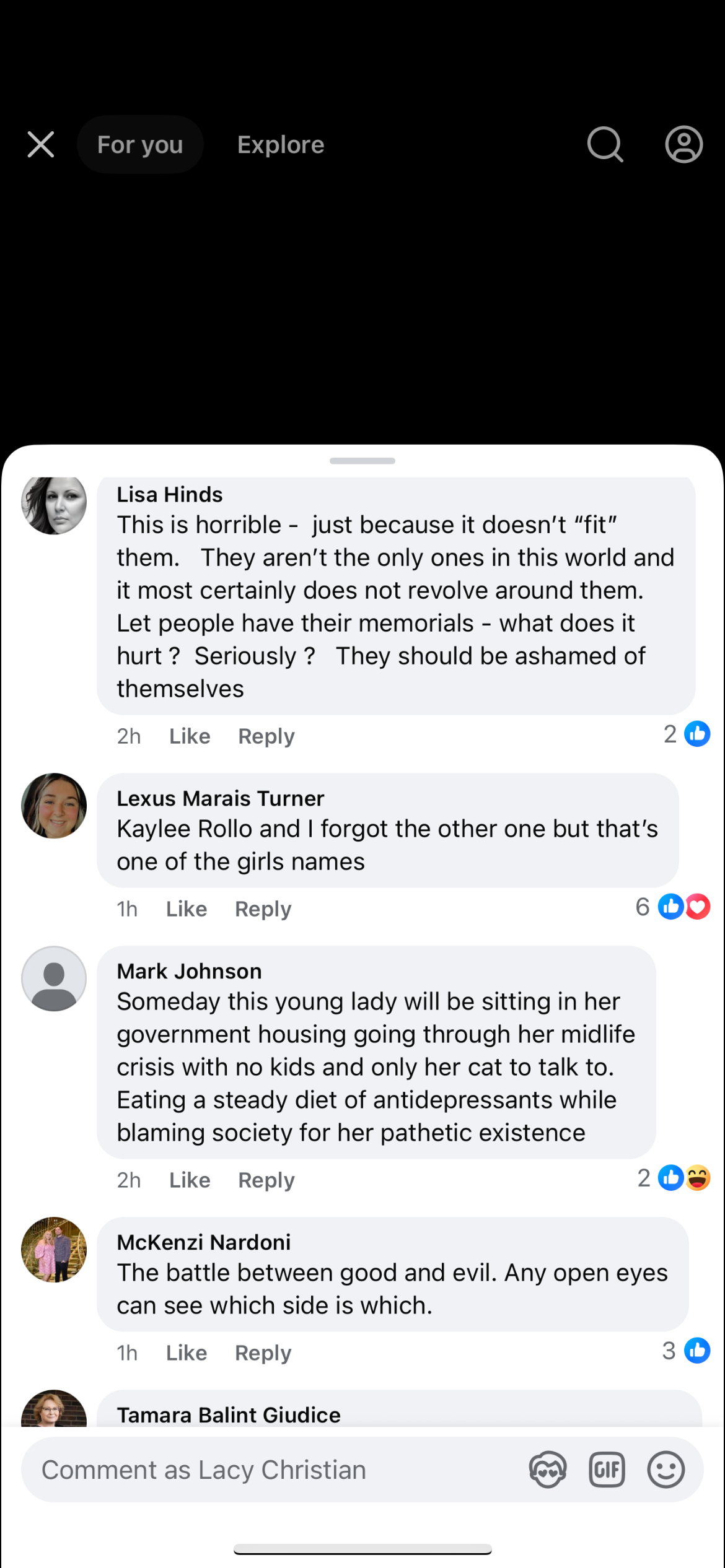Grab the comment sheet drag handle

click(362, 461)
